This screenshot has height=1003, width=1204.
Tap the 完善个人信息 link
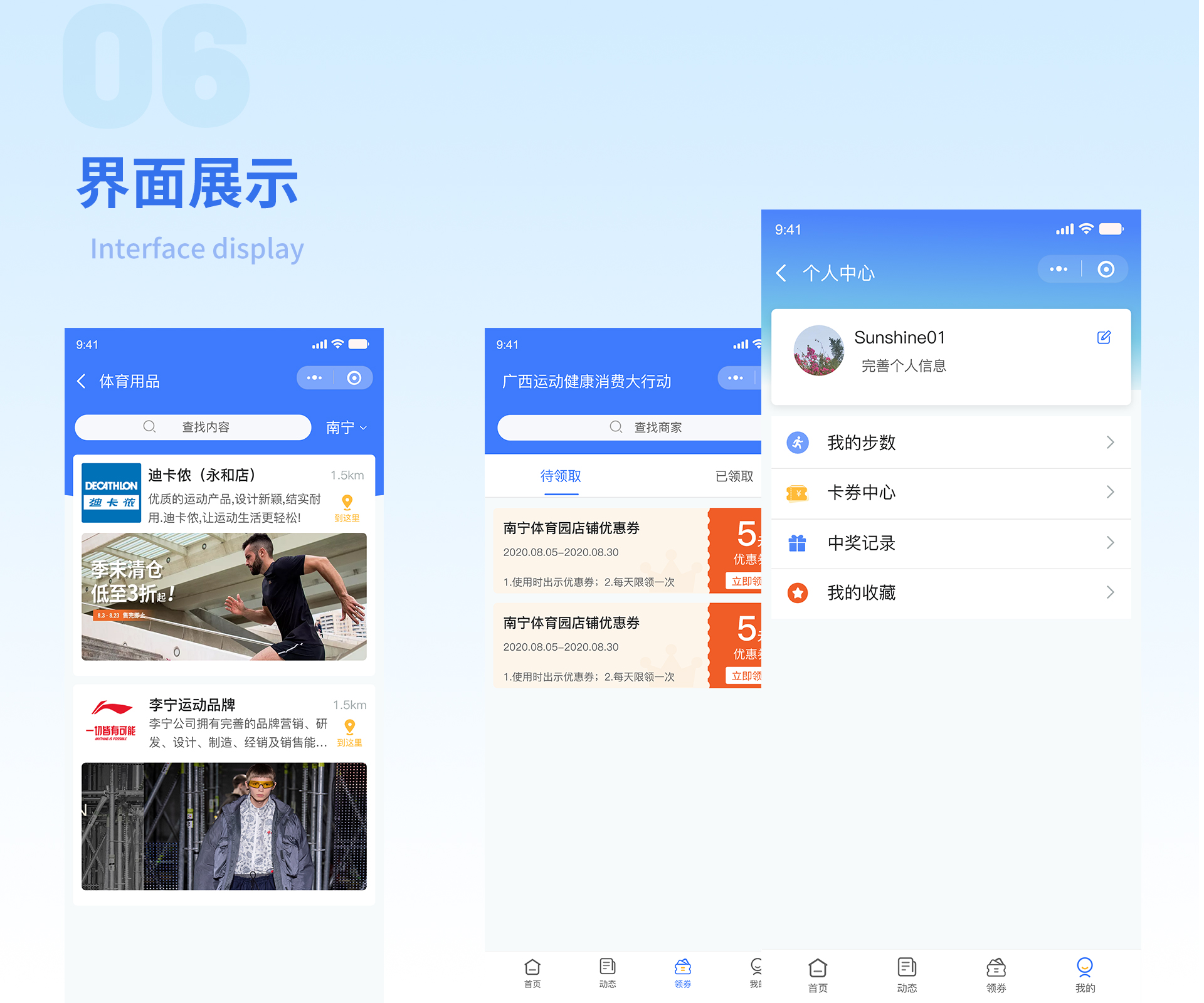tap(904, 366)
